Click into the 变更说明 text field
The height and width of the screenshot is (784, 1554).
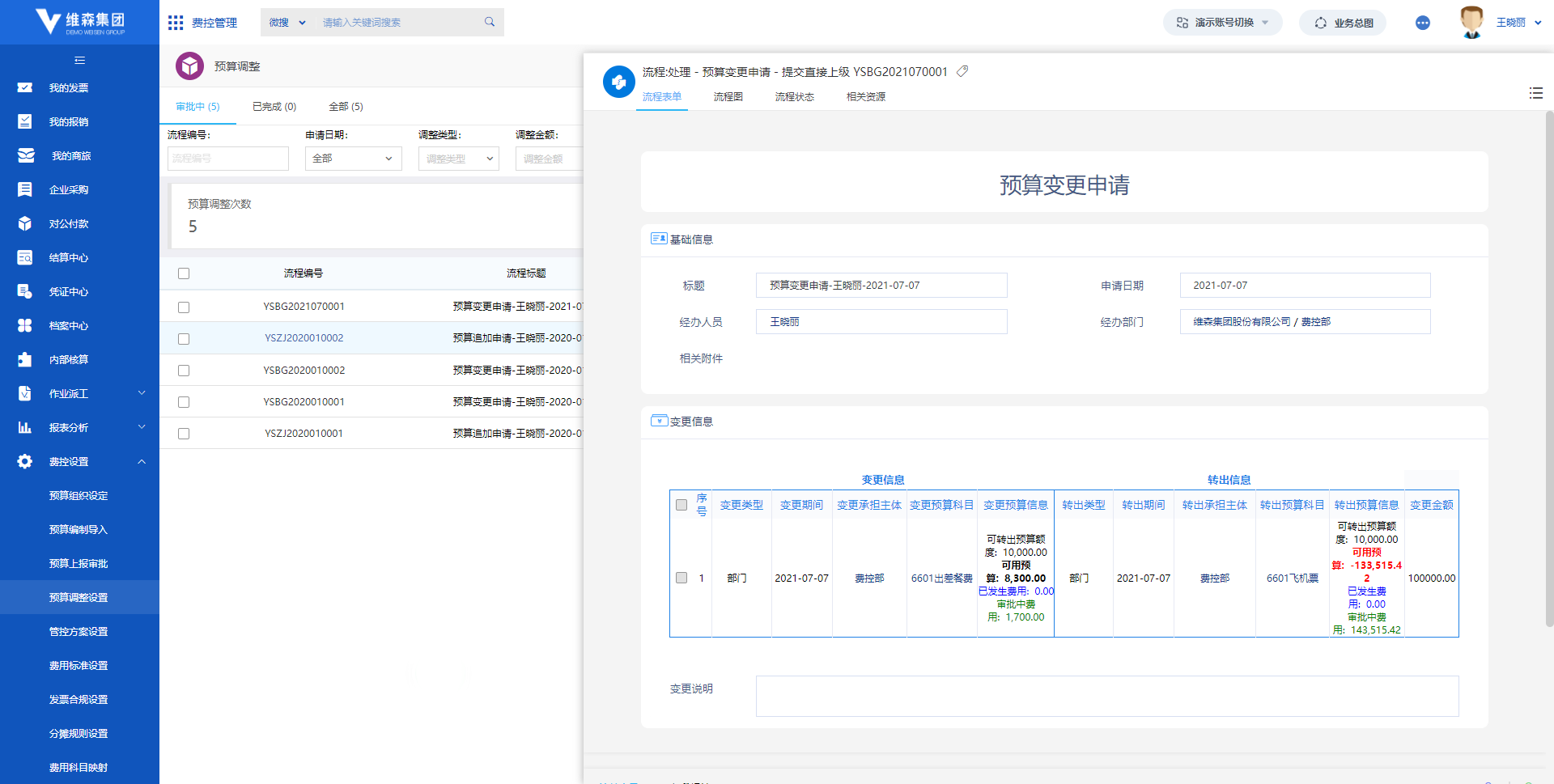(1106, 696)
